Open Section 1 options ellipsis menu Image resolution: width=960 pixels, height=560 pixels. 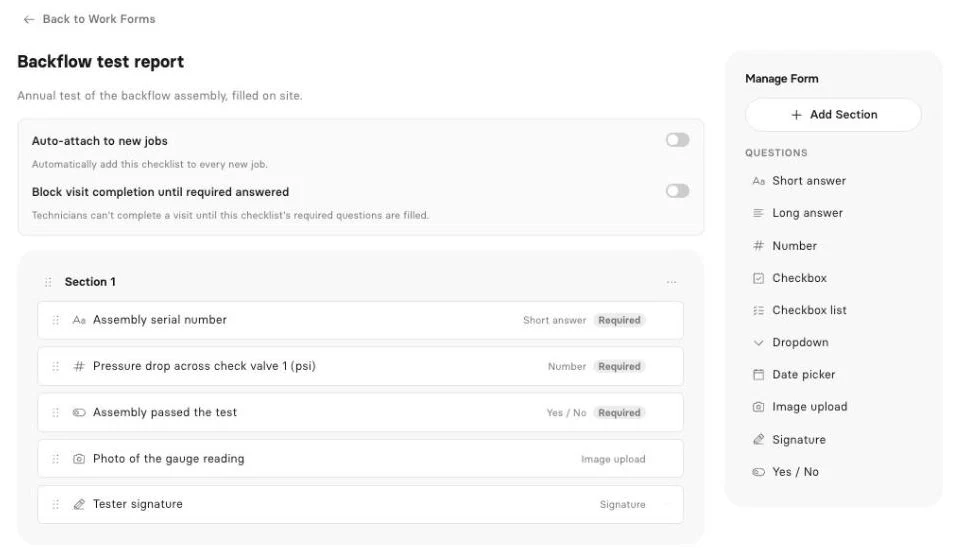[x=672, y=282]
